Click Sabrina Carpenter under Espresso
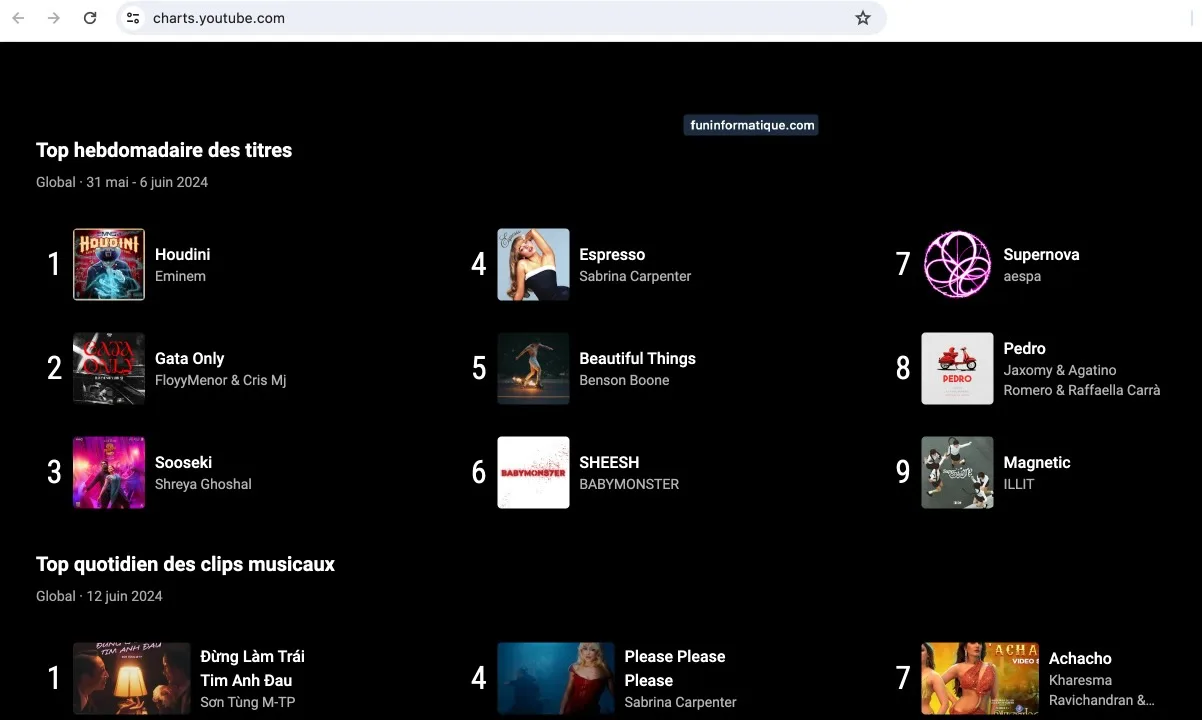The width and height of the screenshot is (1202, 720). (635, 276)
